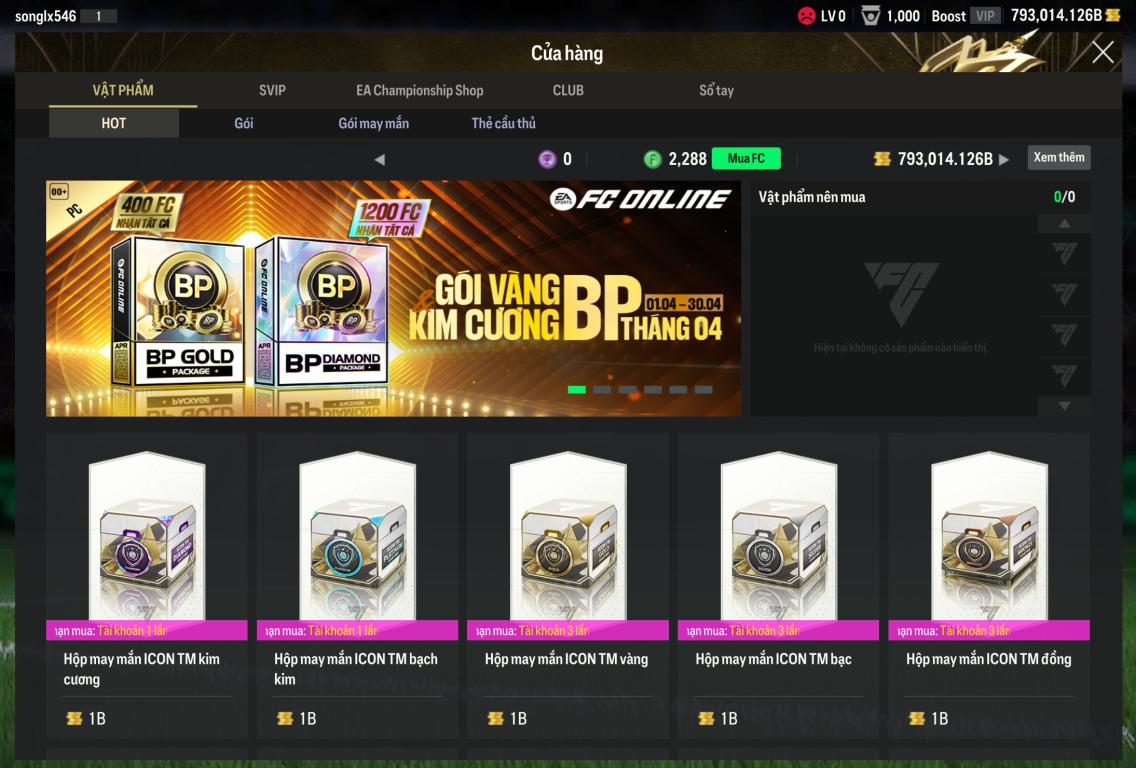
Task: Click the shield badge icon beside 1,000
Action: coord(871,15)
